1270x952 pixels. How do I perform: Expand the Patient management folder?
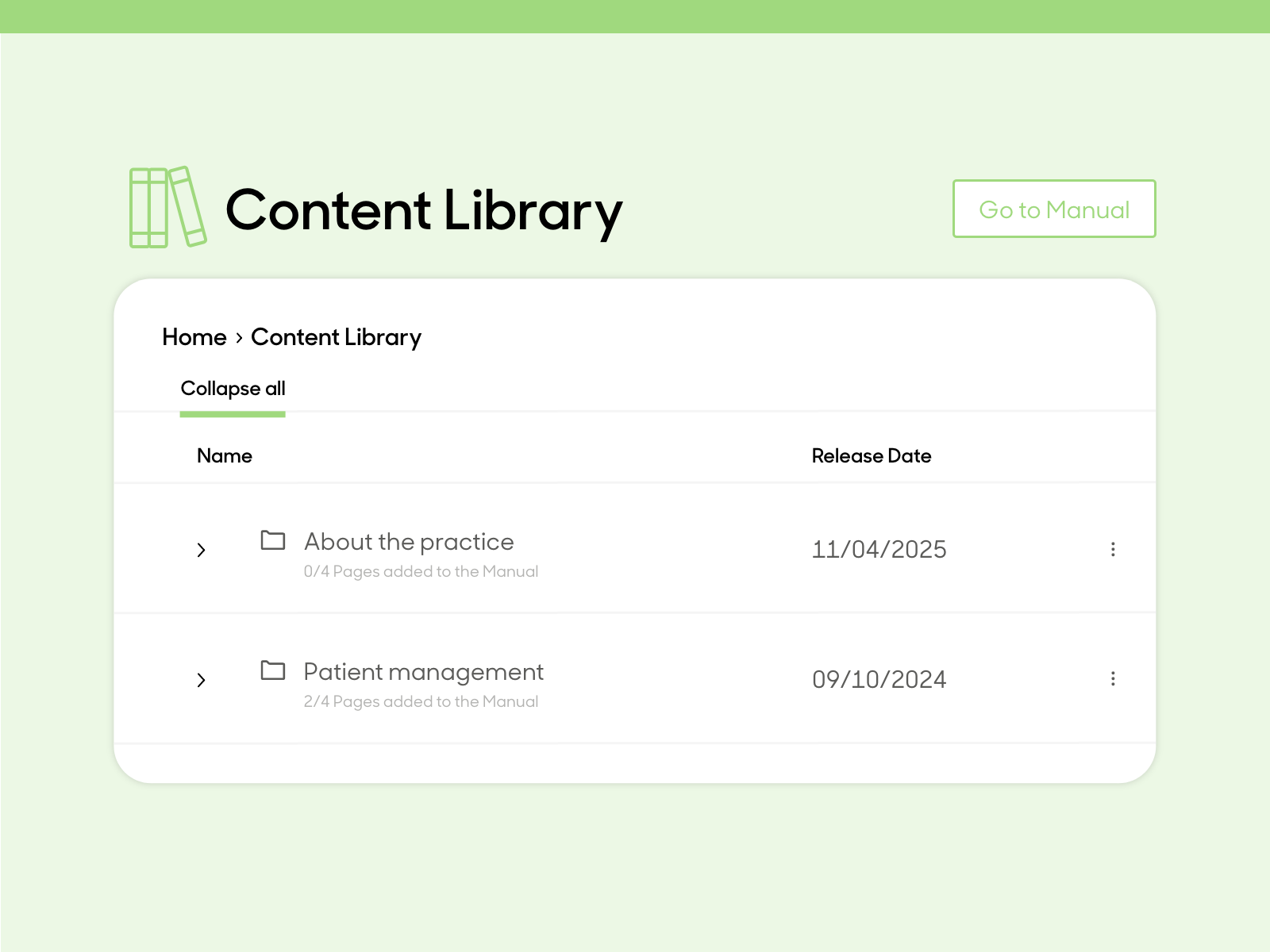click(201, 680)
